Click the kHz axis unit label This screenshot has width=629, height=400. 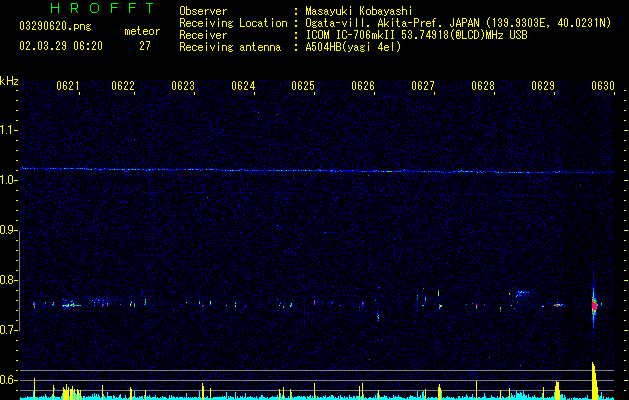(9, 81)
